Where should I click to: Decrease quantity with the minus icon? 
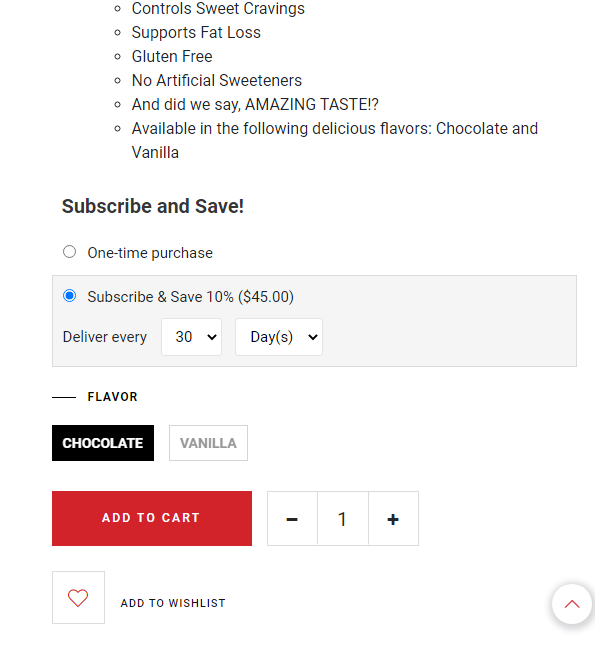(292, 519)
